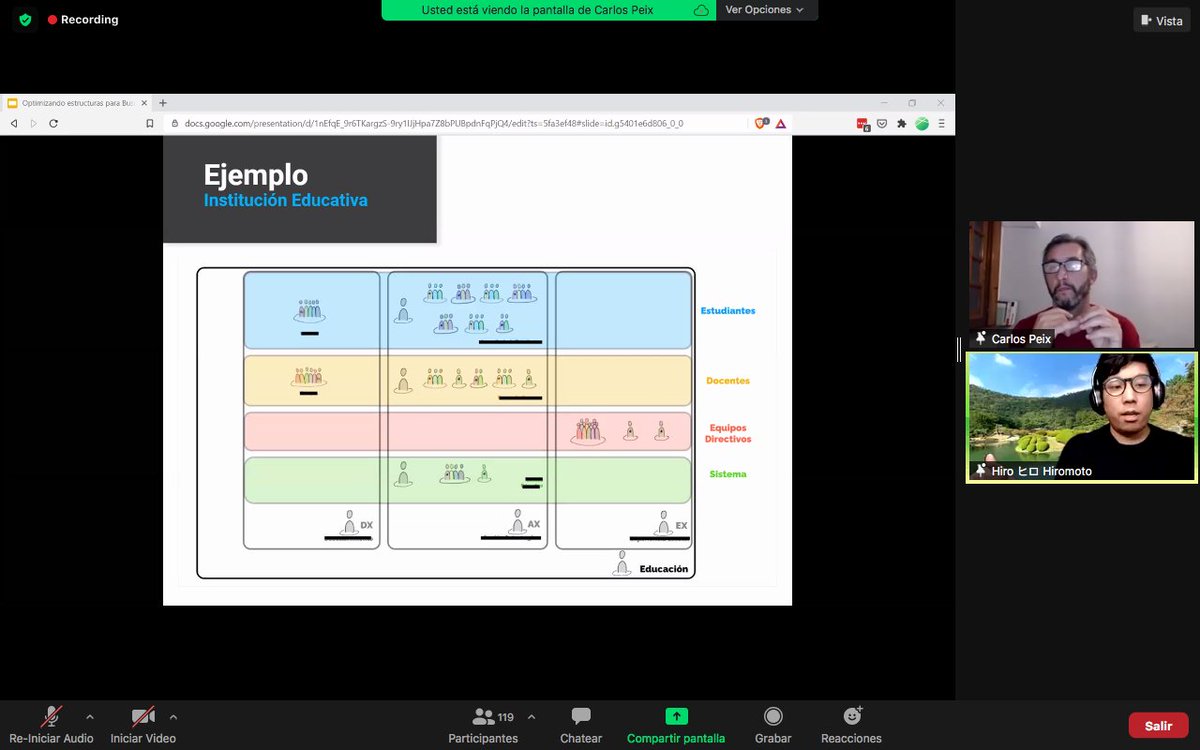Click the pin icon on Hiro Hiromoto name

tap(981, 471)
